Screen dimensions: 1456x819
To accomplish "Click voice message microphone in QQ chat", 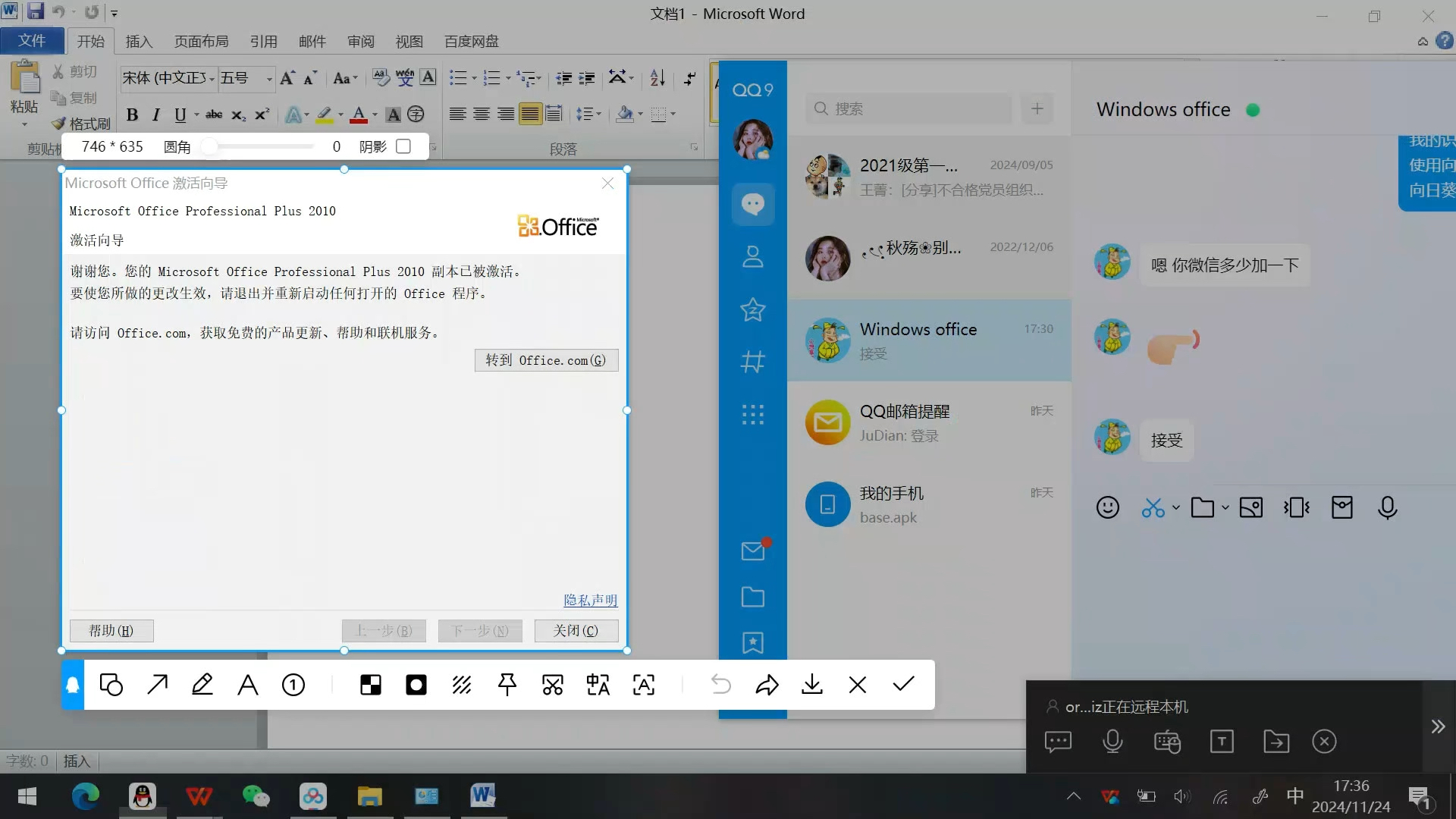I will click(x=1388, y=507).
